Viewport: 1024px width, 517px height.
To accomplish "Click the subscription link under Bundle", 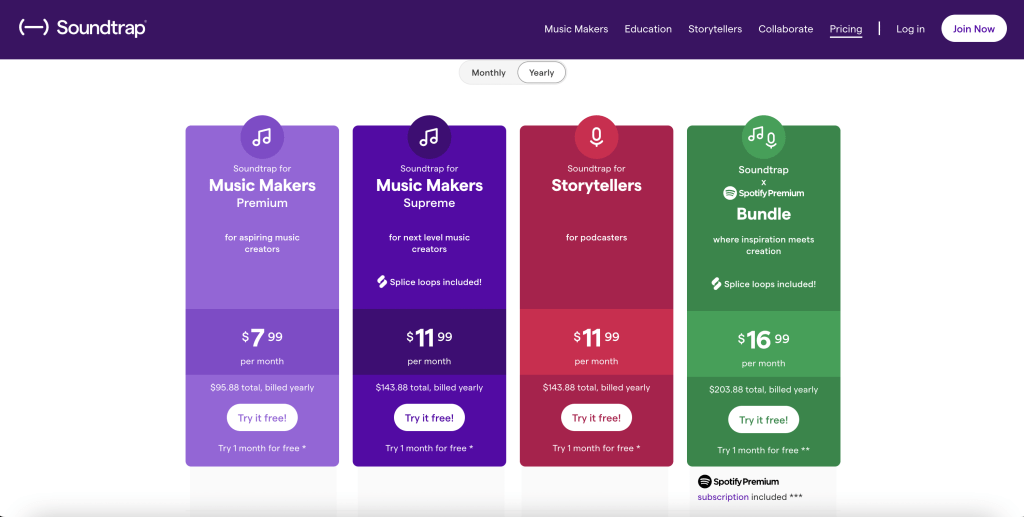I will click(723, 497).
